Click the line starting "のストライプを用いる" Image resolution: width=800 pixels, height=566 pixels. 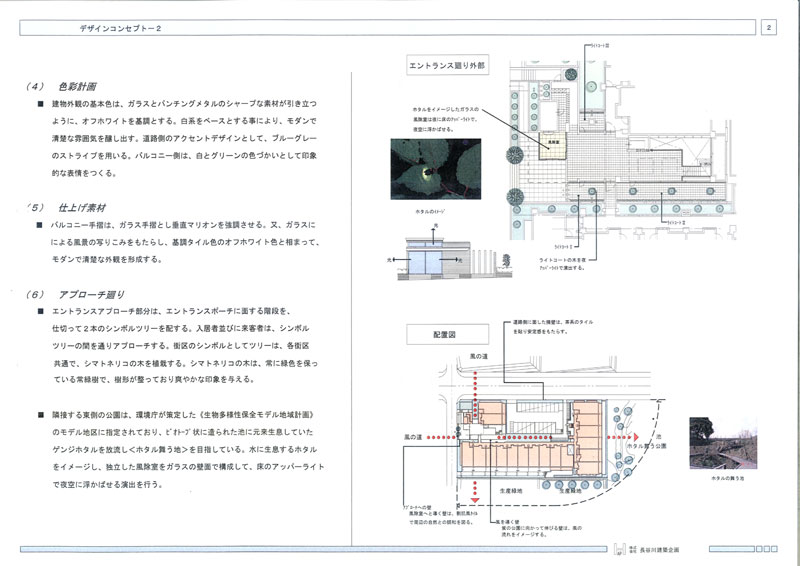pyautogui.click(x=184, y=156)
